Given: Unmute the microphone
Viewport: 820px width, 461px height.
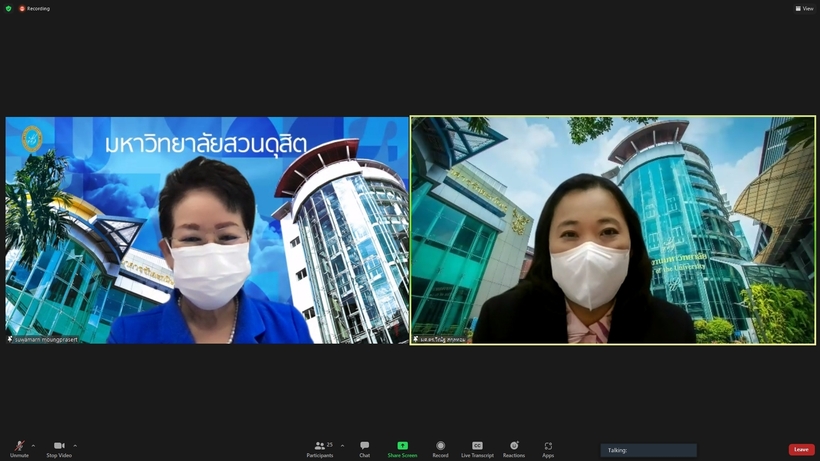Looking at the screenshot, I should click(19, 449).
